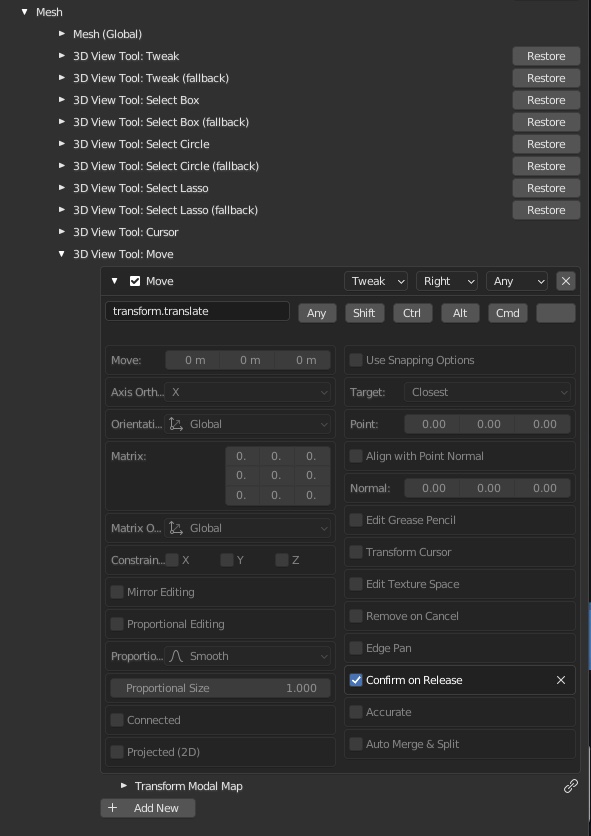
Task: Toggle the Ctrl modifier button
Action: tap(412, 313)
